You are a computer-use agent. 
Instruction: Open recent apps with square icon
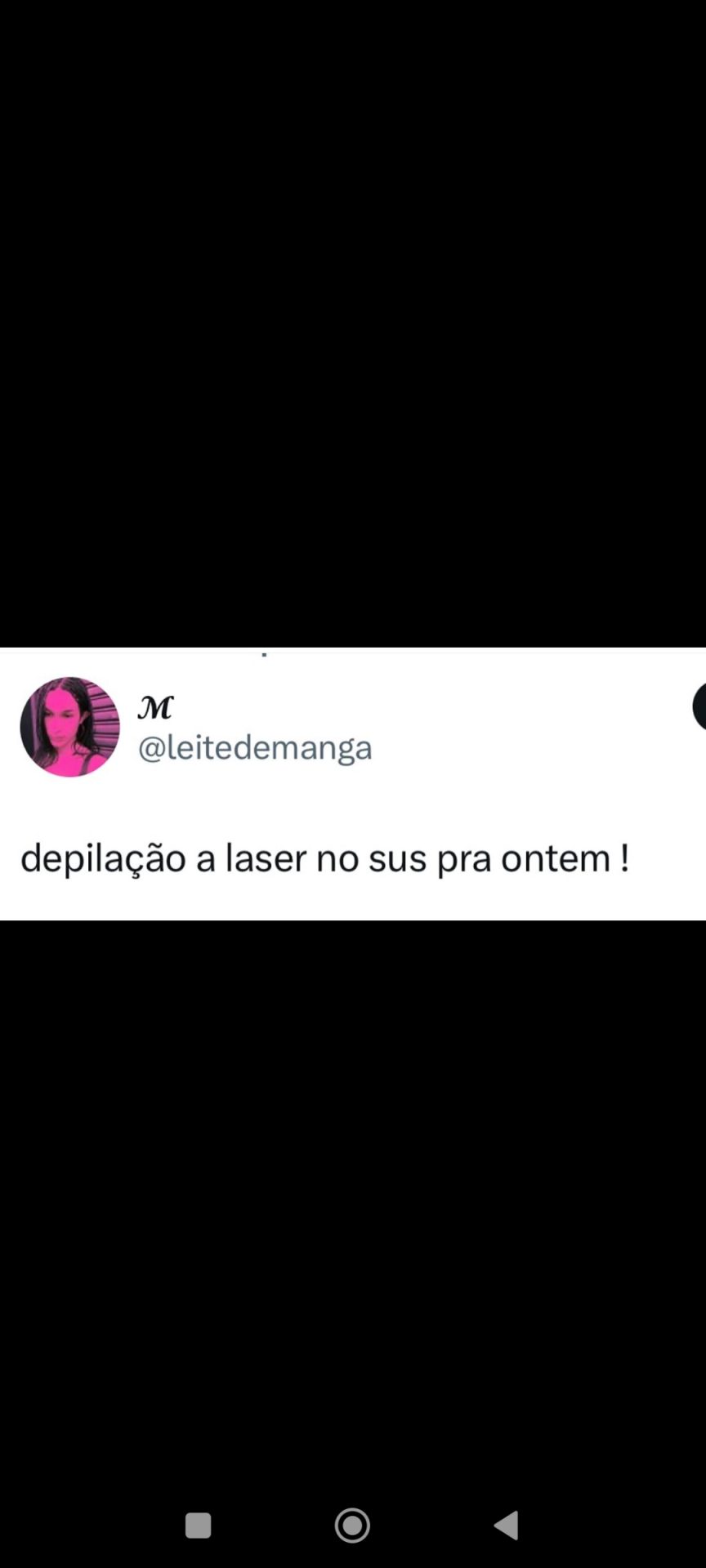click(x=198, y=1525)
